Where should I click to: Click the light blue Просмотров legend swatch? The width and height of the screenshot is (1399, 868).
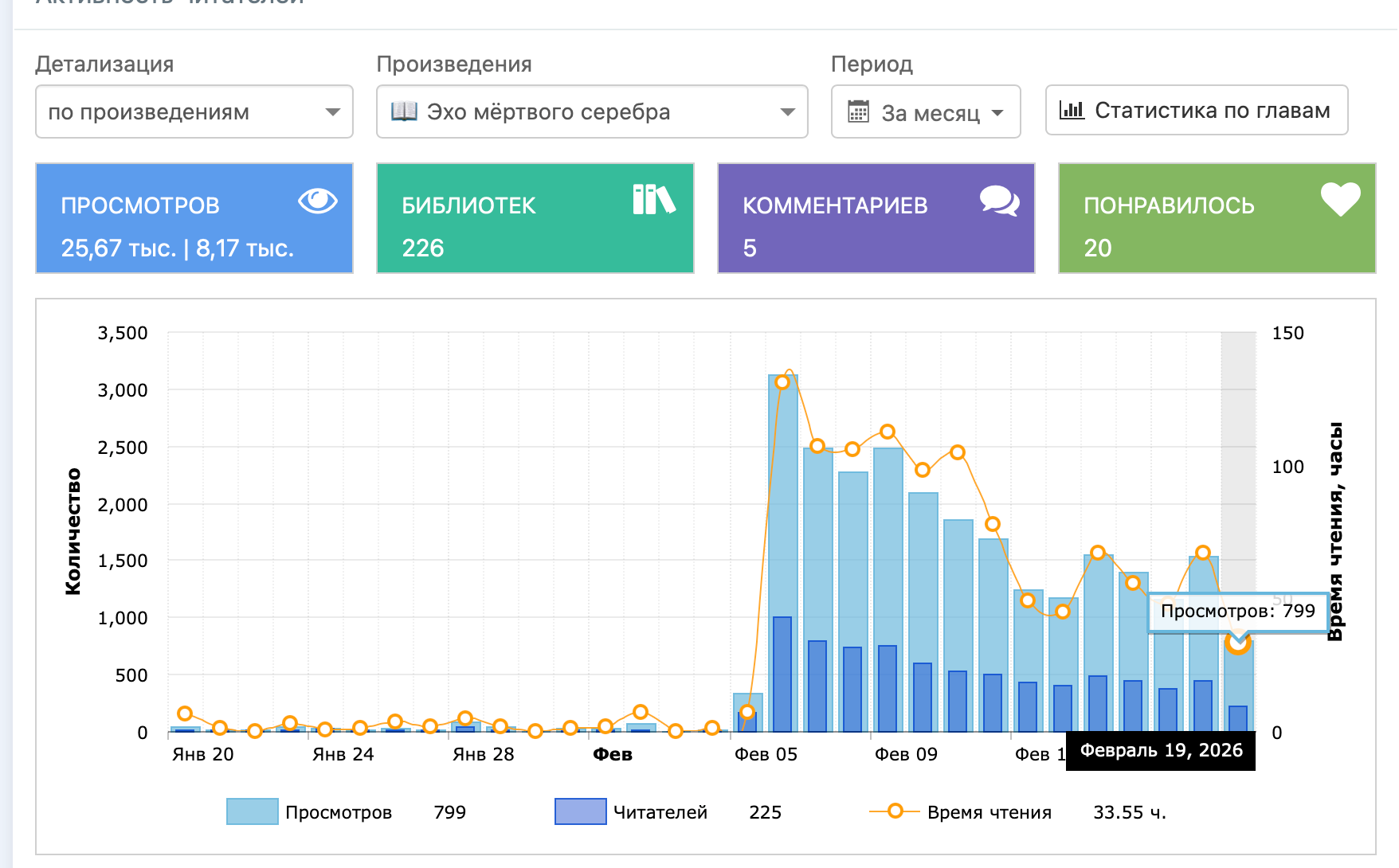252,811
